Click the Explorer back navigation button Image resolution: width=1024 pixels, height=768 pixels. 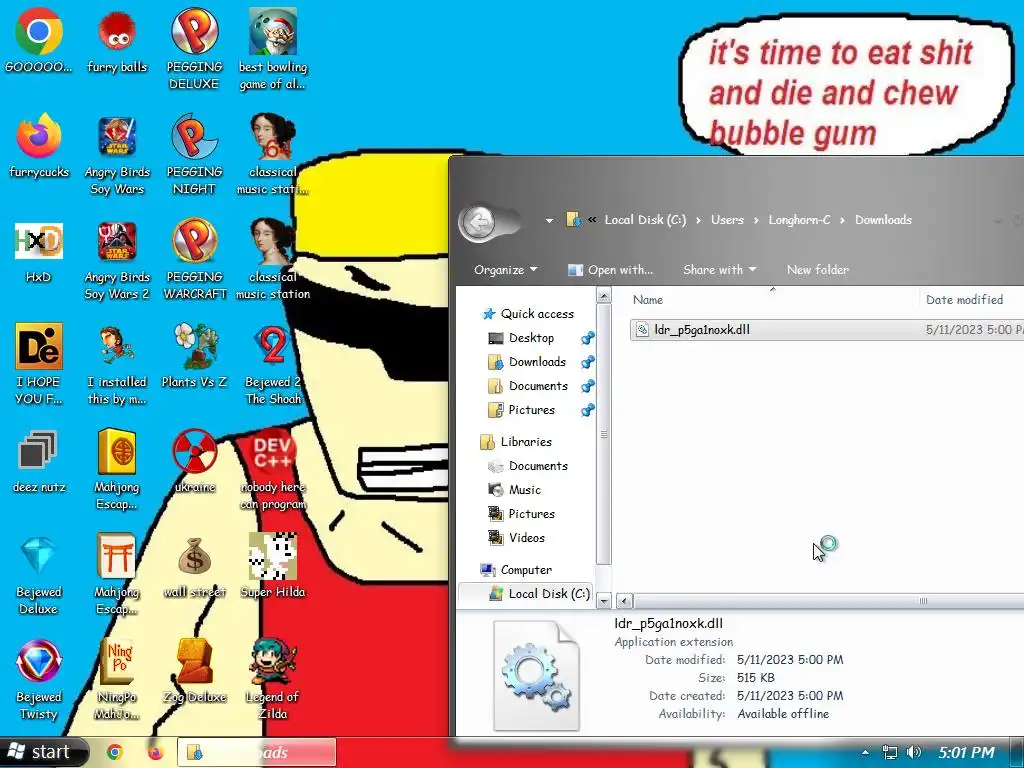click(x=478, y=222)
